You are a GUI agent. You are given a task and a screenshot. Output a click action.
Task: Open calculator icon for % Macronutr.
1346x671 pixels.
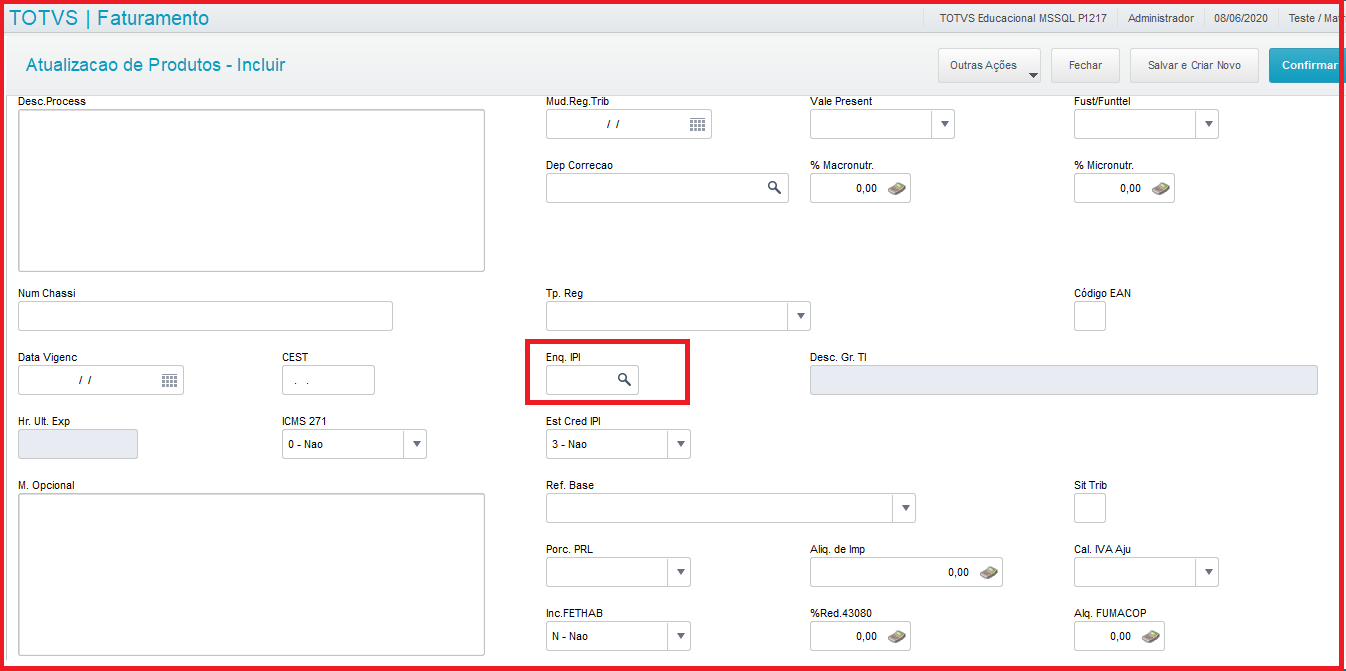pyautogui.click(x=897, y=188)
